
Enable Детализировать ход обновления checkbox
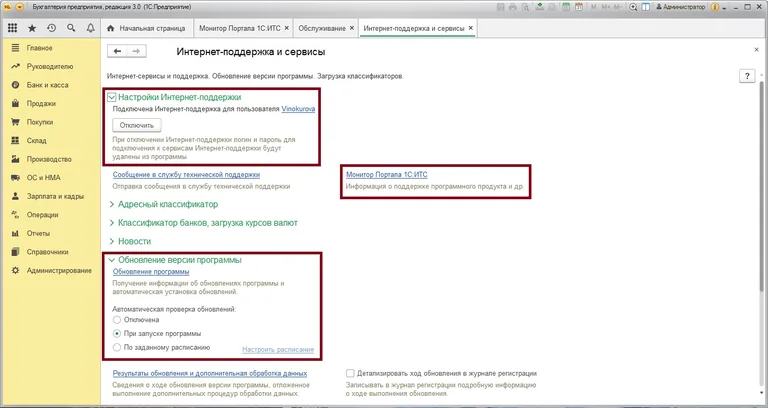(x=350, y=373)
